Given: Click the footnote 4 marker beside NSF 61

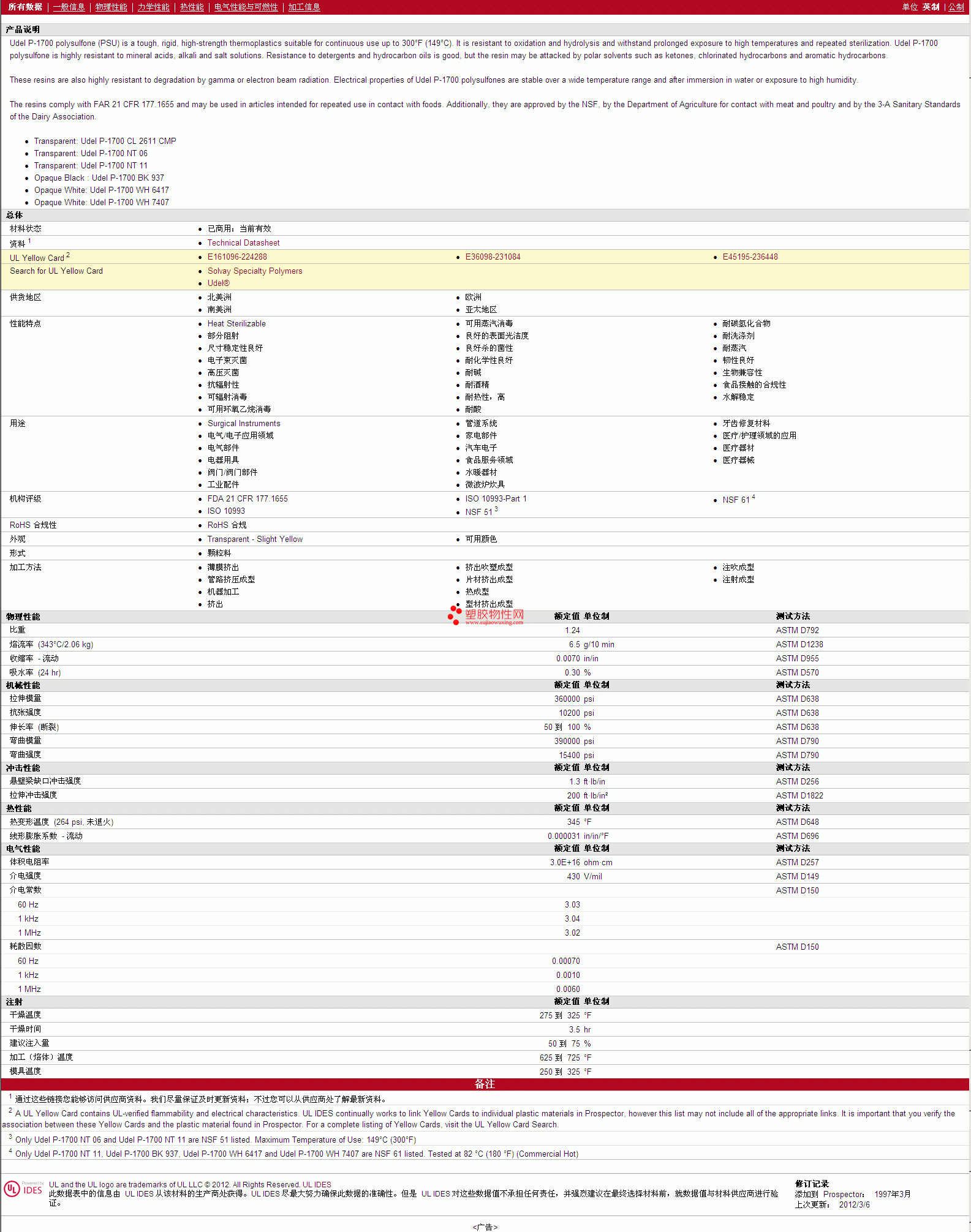Looking at the screenshot, I should 754,497.
